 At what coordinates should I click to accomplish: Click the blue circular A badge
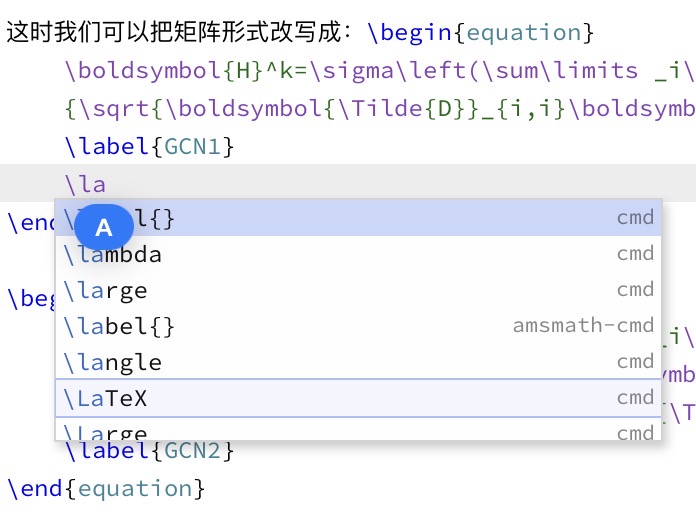tap(104, 228)
